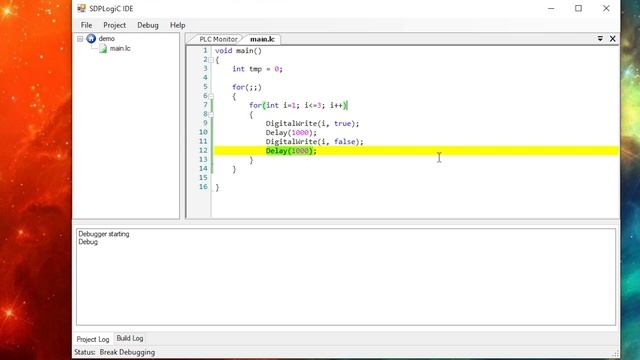640x360 pixels.
Task: Collapse the code fold at line 8
Action: point(211,114)
